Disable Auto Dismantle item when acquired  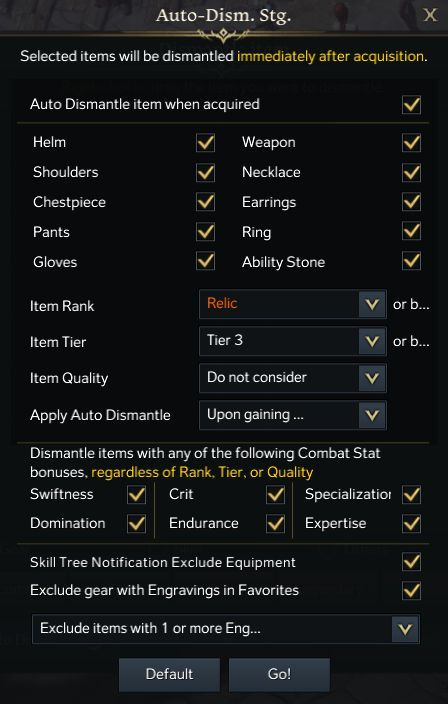coord(412,105)
